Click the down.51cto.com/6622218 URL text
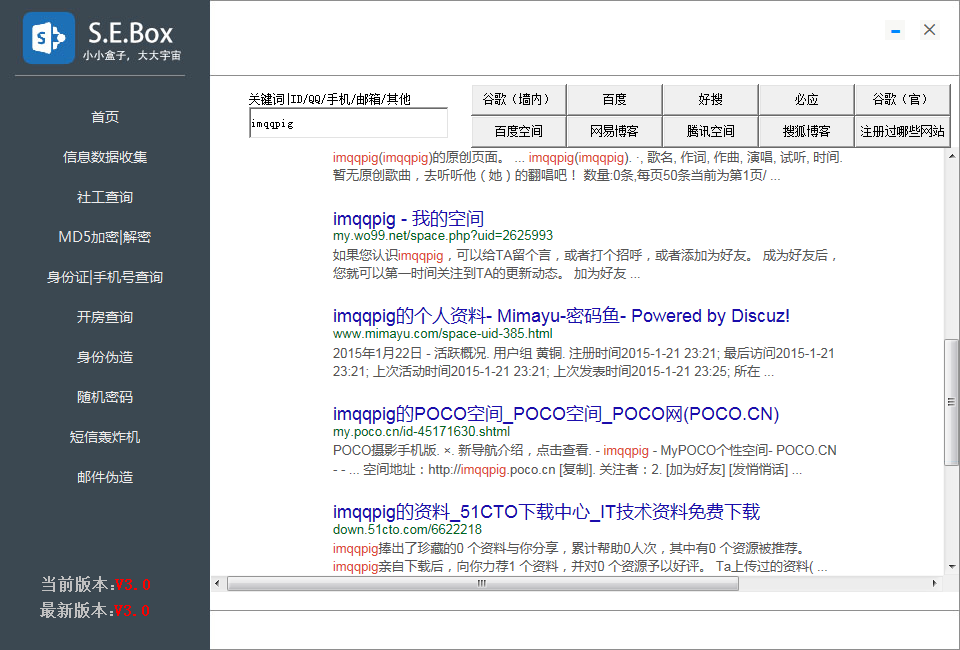 tap(407, 529)
